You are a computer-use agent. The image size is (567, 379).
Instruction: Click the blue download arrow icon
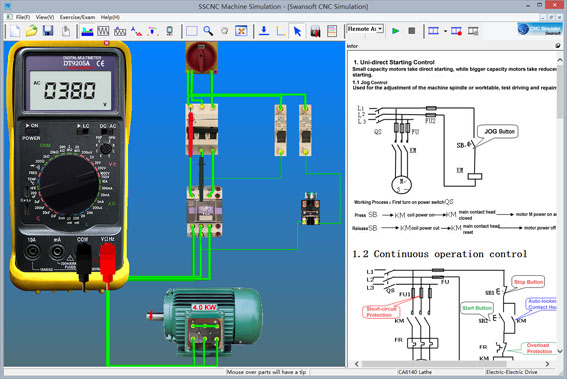(264, 31)
